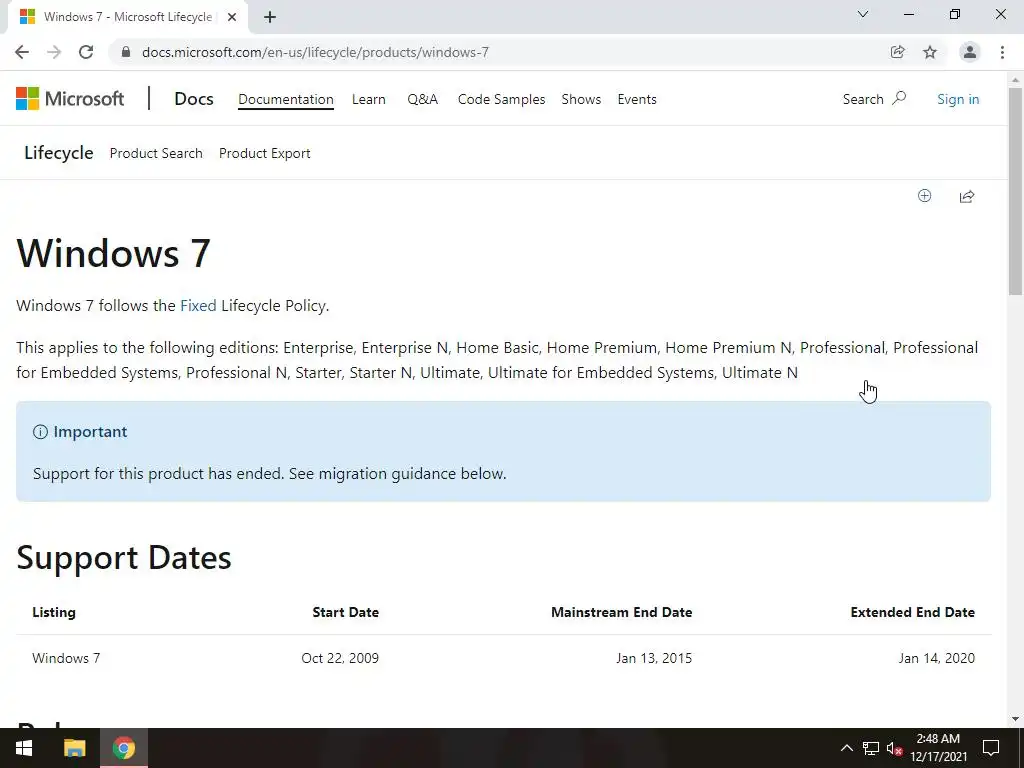
Task: Open the taskbar clock and date
Action: 938,748
